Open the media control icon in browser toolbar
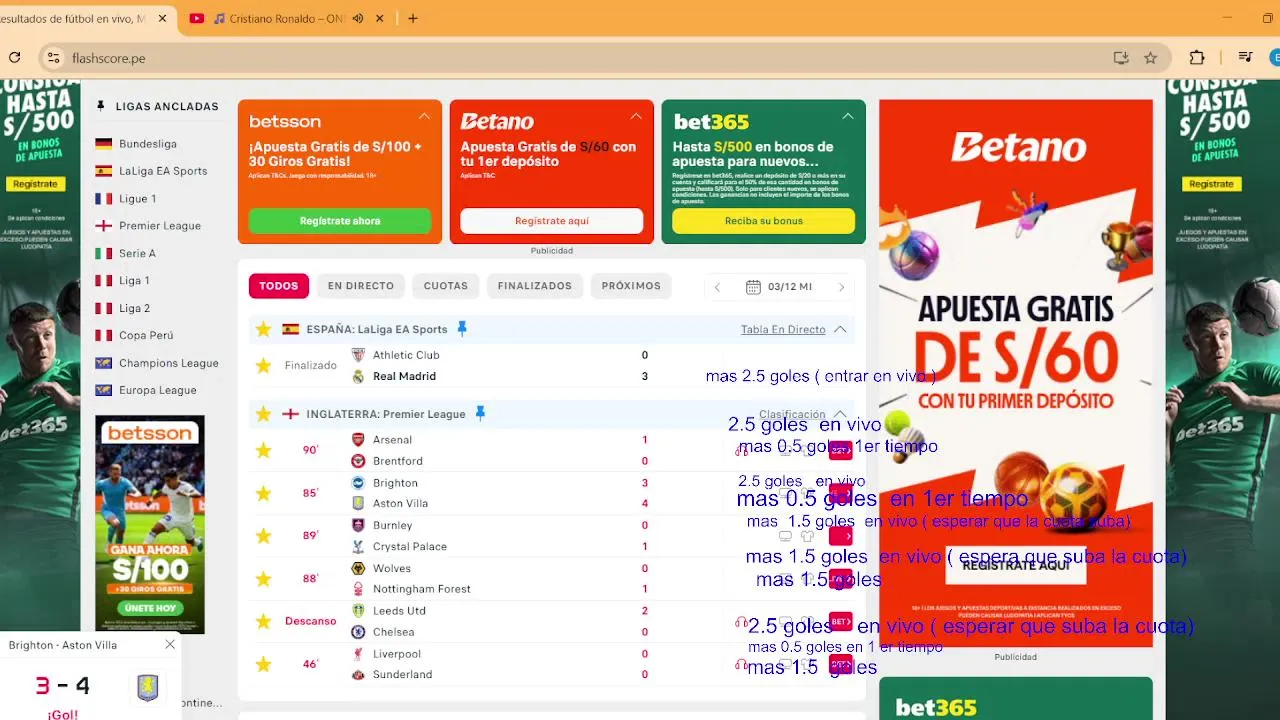1280x720 pixels. pyautogui.click(x=1245, y=58)
